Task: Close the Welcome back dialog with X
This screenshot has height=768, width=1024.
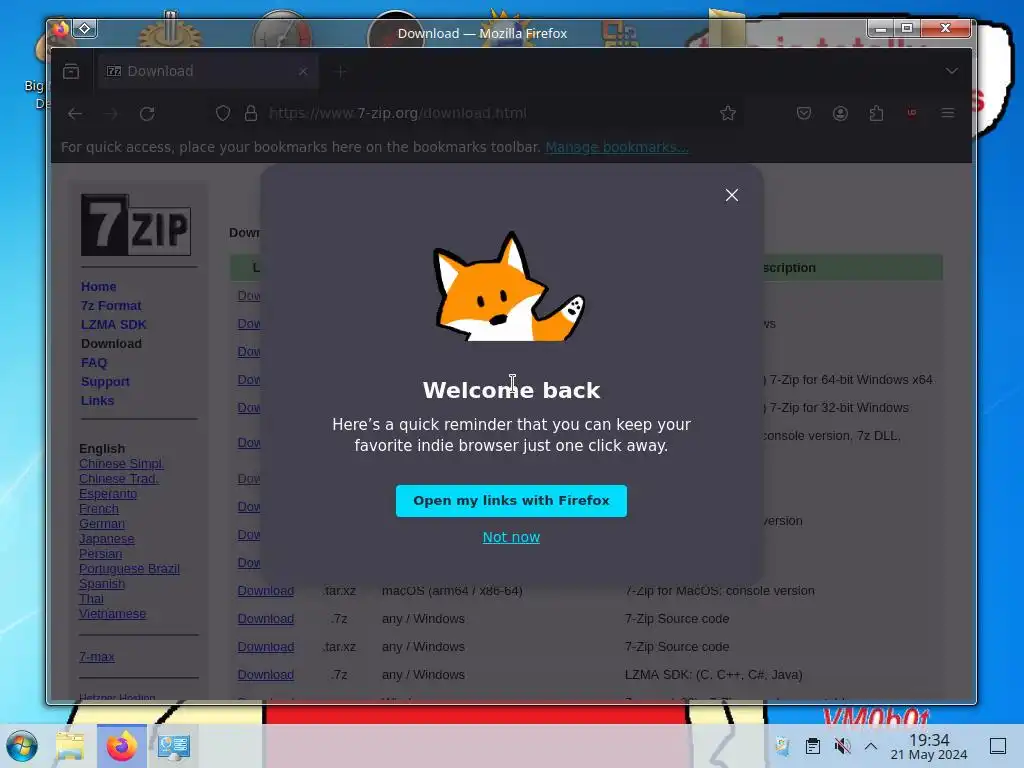Action: (x=731, y=195)
